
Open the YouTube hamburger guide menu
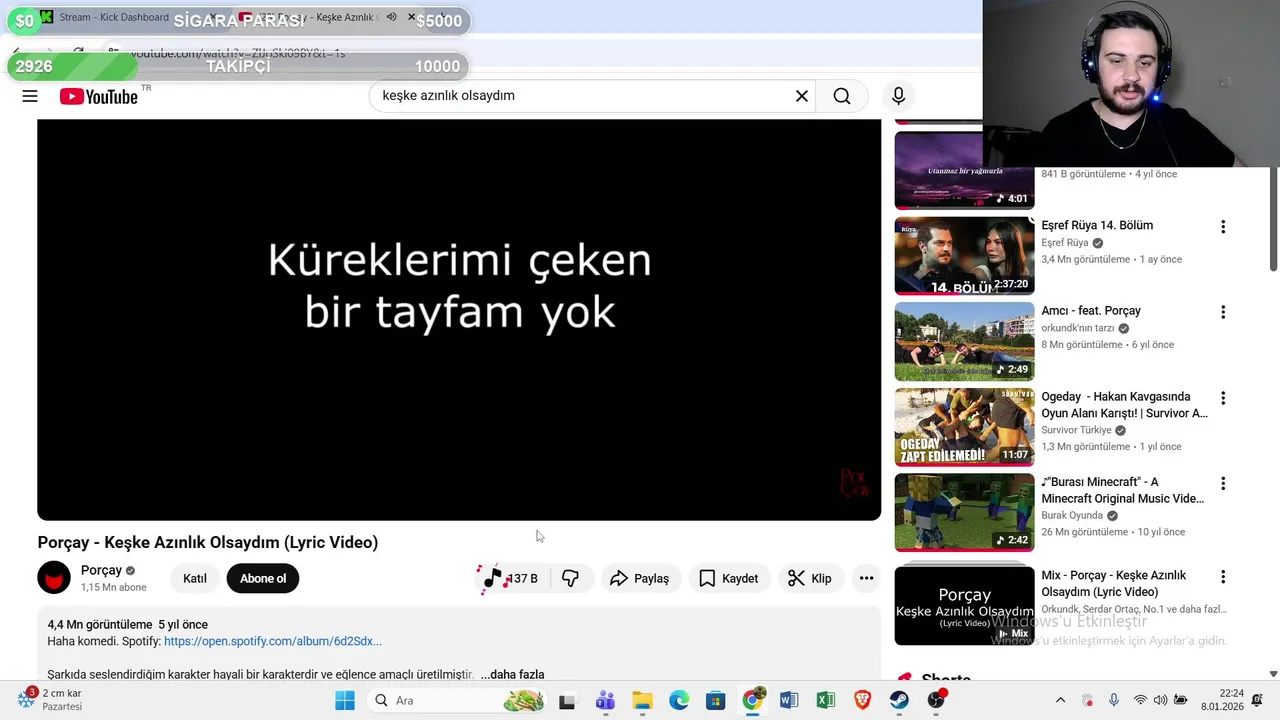click(x=30, y=96)
